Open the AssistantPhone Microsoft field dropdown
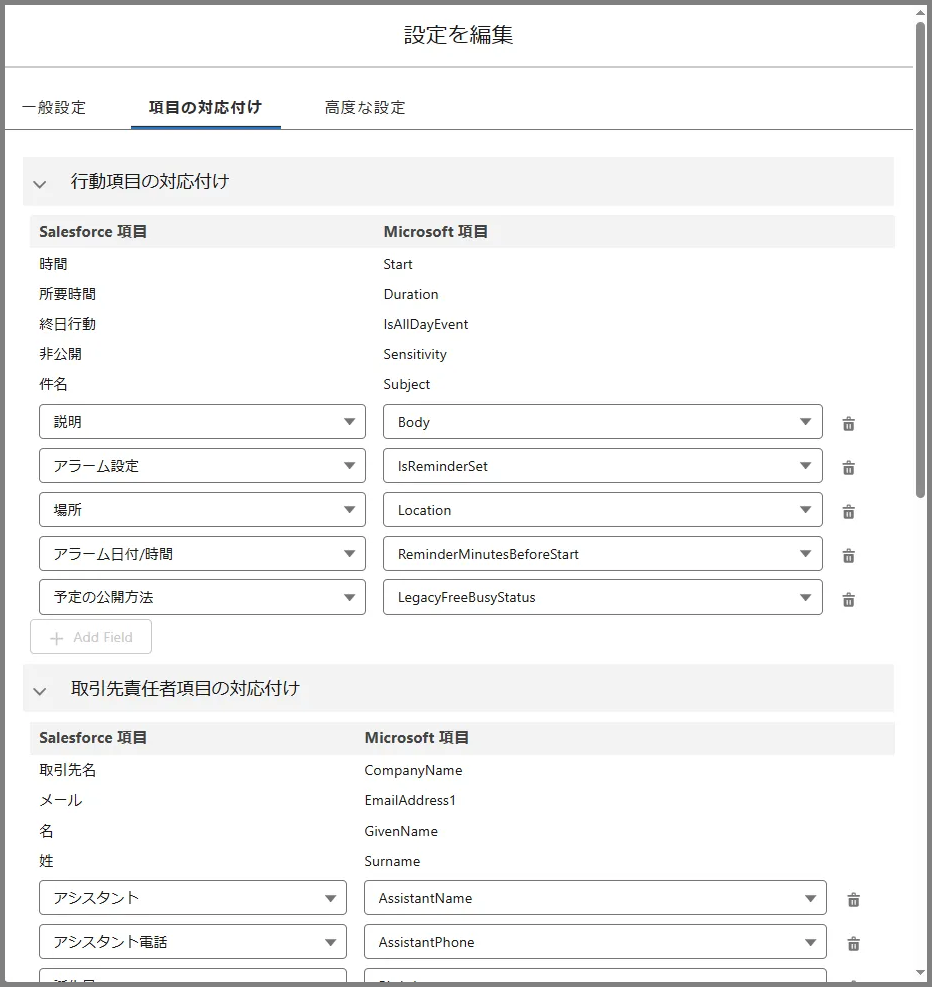 [x=595, y=942]
